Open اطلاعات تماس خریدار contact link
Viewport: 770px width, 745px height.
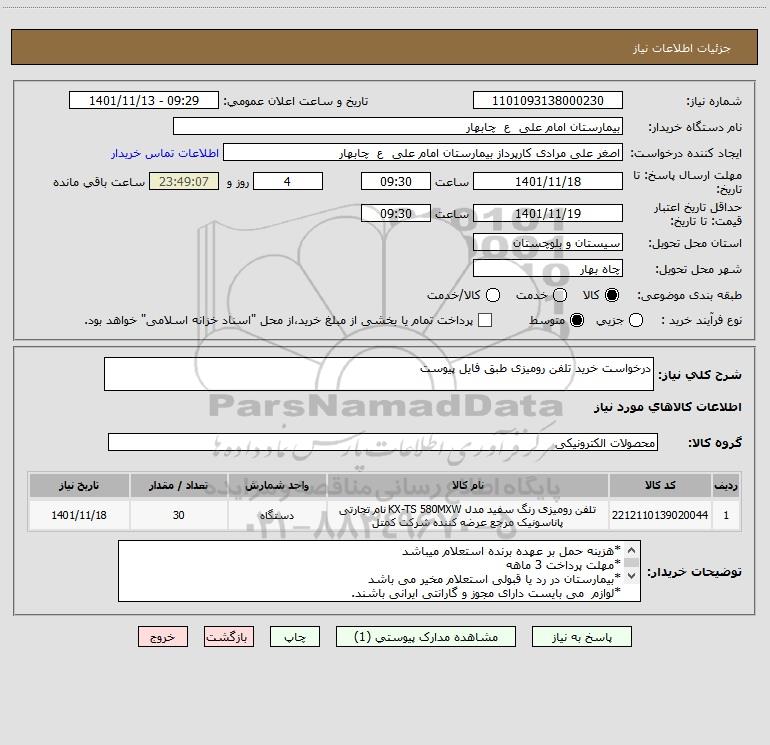pos(165,153)
